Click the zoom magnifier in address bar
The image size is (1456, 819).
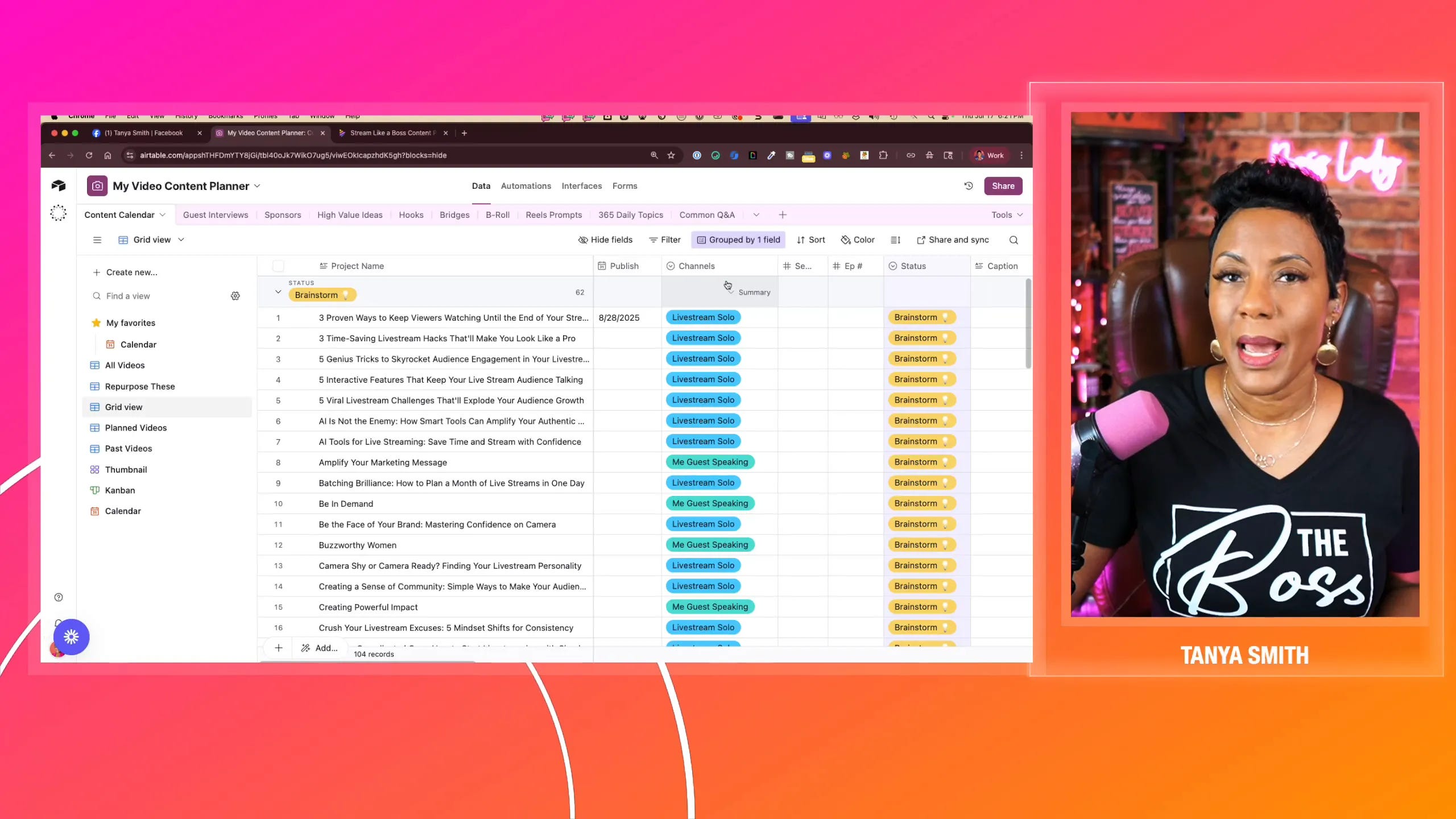point(654,155)
